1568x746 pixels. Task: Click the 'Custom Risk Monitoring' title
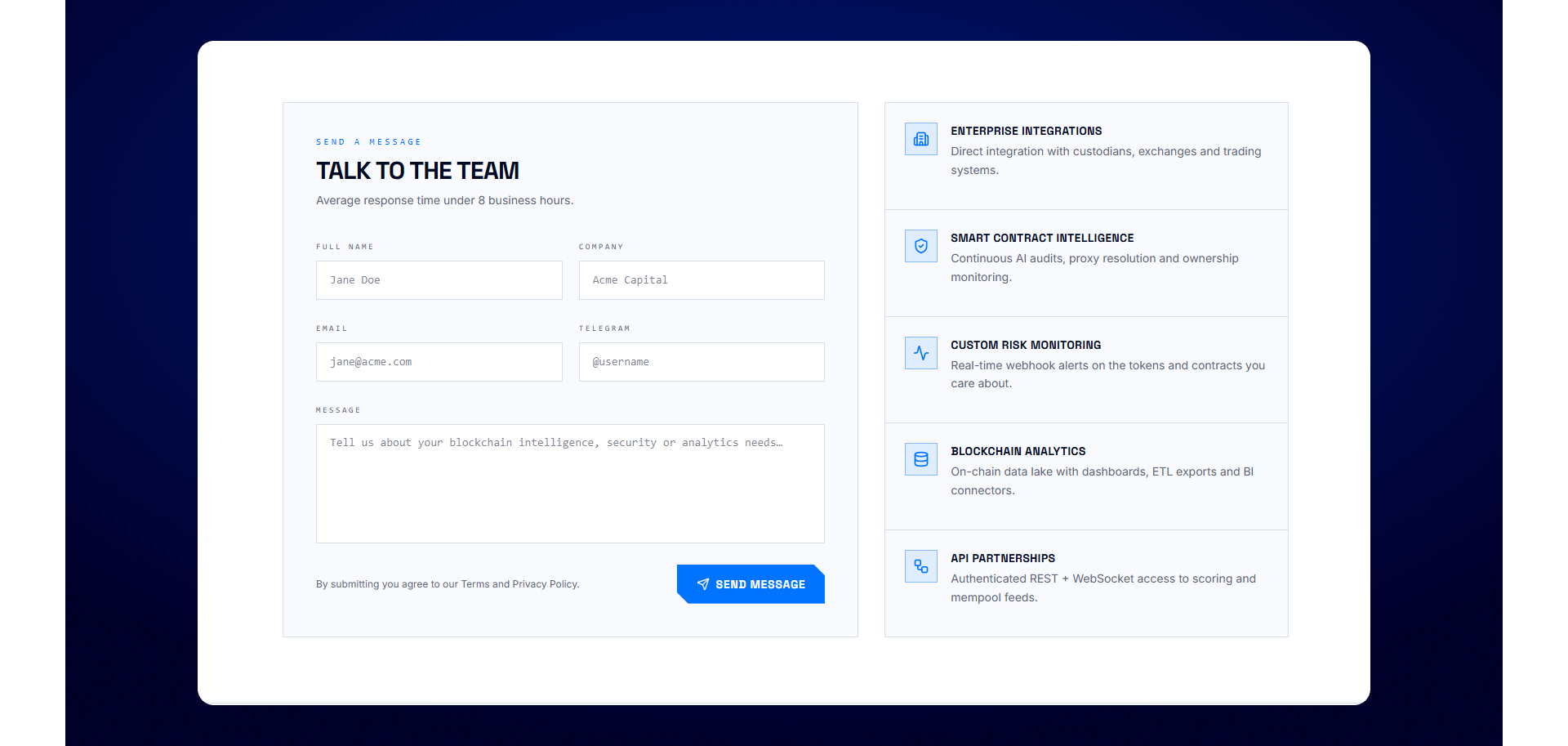pos(1026,345)
